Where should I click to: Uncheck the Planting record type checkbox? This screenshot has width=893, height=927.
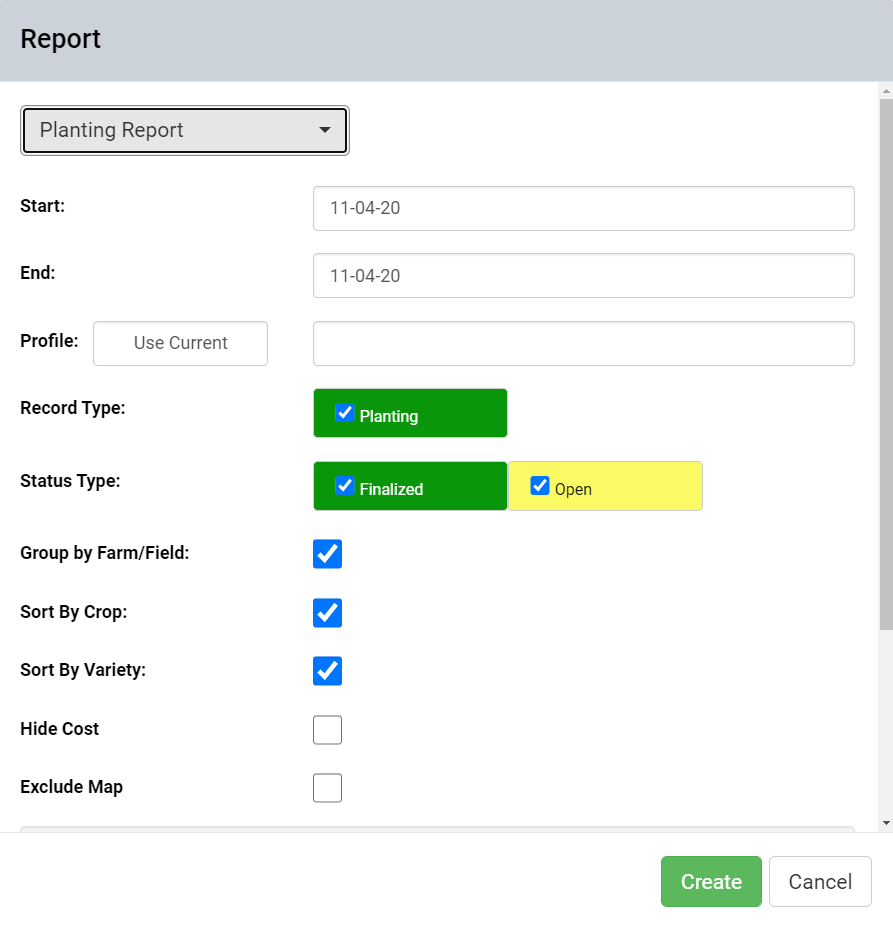click(345, 413)
